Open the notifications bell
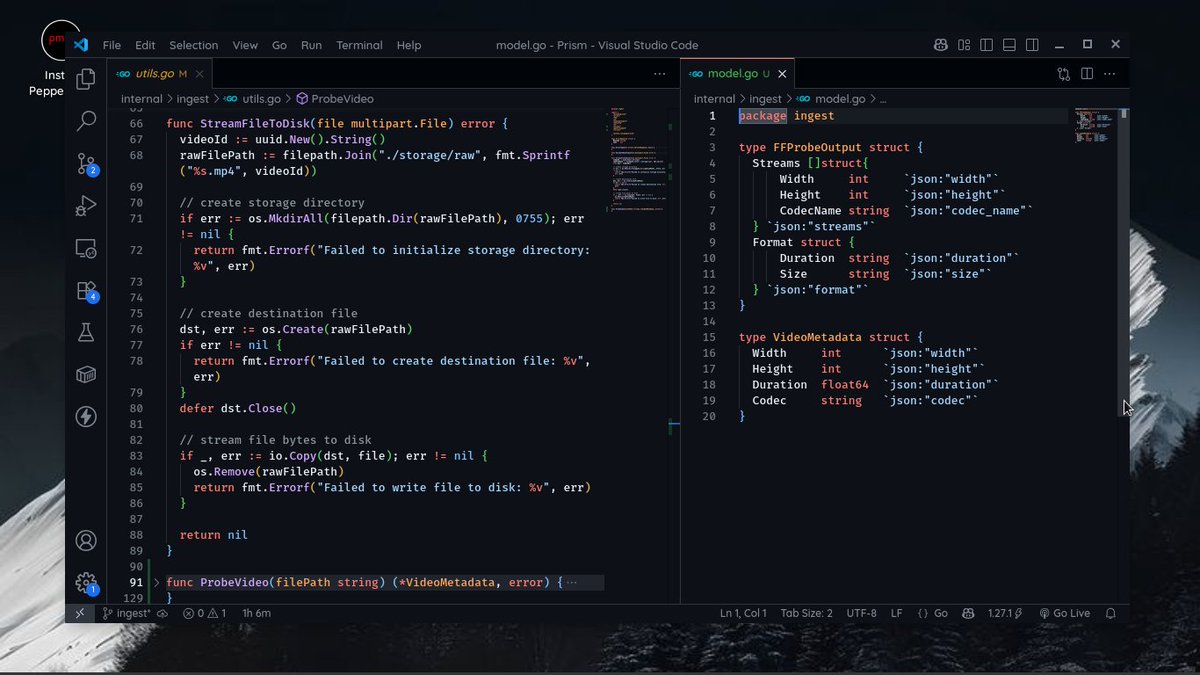 pyautogui.click(x=1110, y=613)
